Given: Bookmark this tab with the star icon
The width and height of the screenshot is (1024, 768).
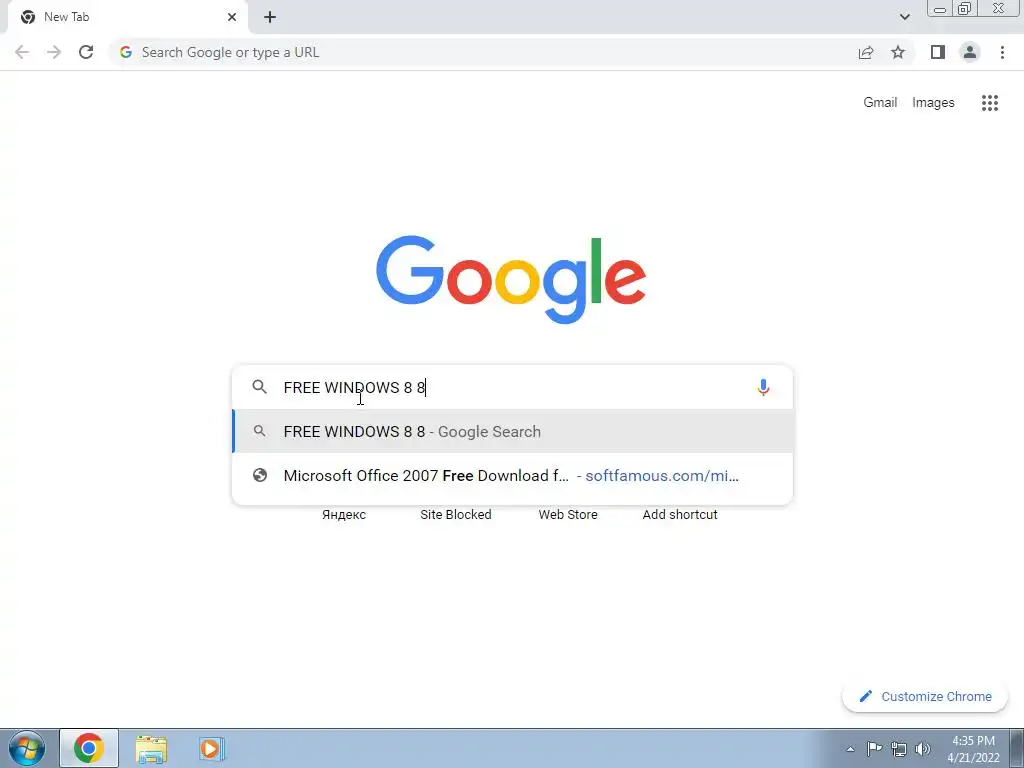Looking at the screenshot, I should pyautogui.click(x=898, y=52).
